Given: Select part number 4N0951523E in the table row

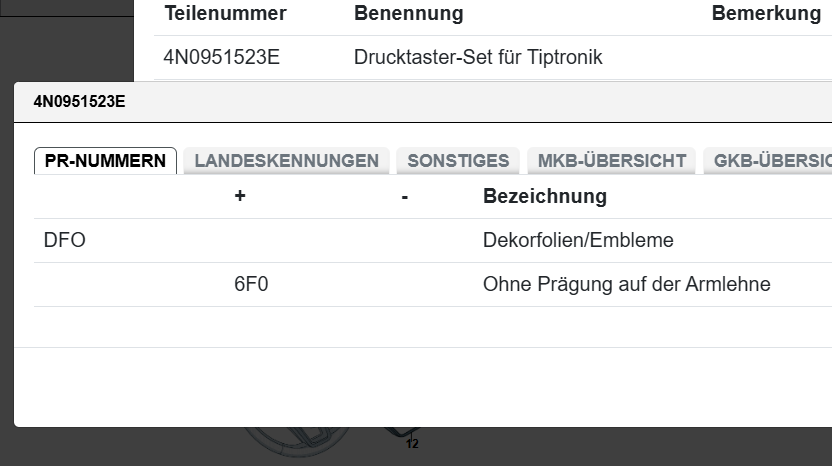Looking at the screenshot, I should point(221,57).
